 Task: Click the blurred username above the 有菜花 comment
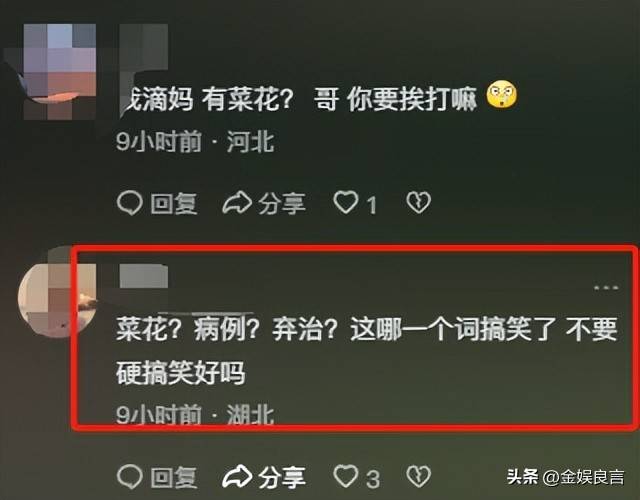[x=144, y=49]
